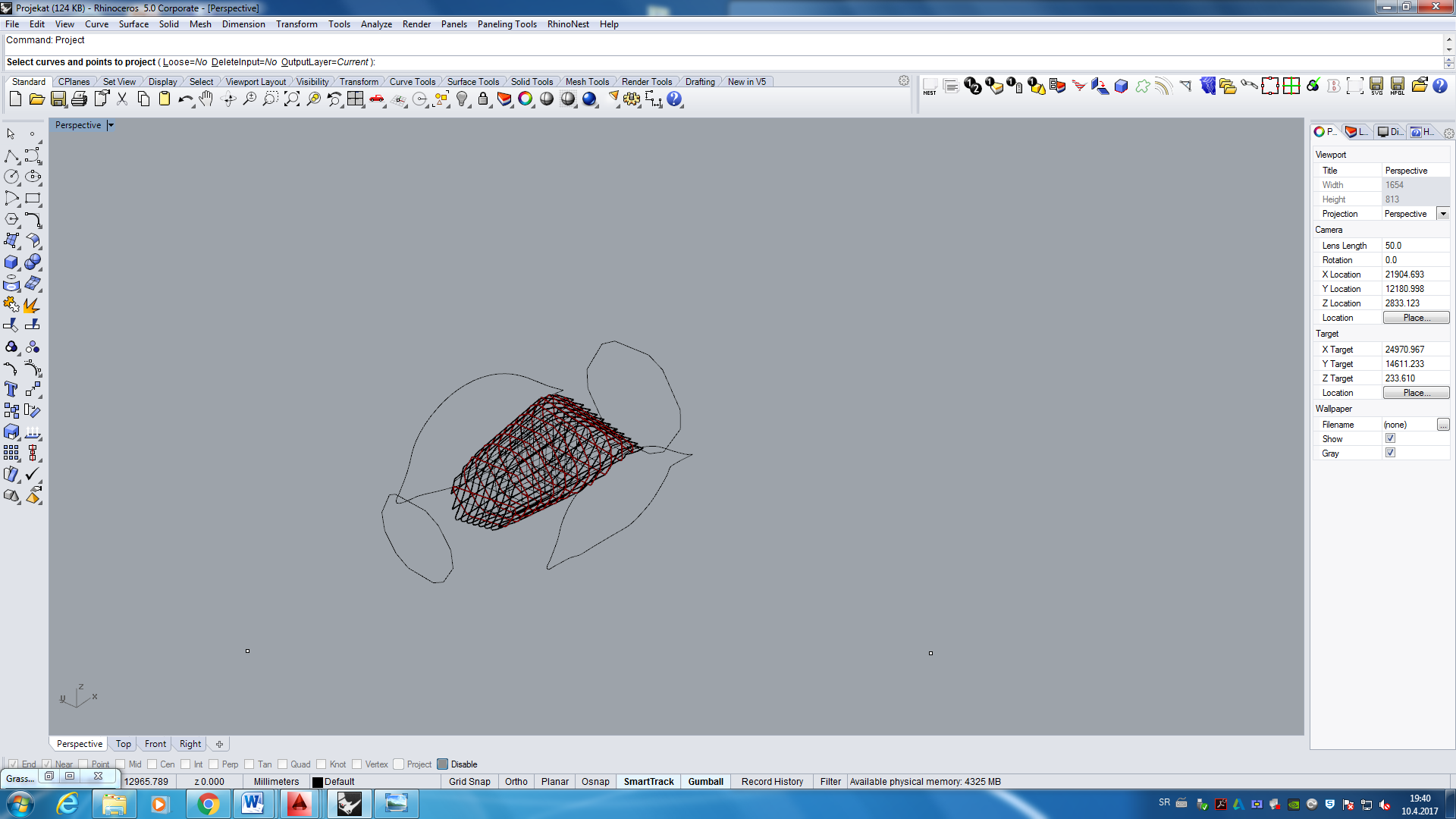Click the wallpaper filename browse button
Screen dimensions: 1456x819
[1443, 425]
